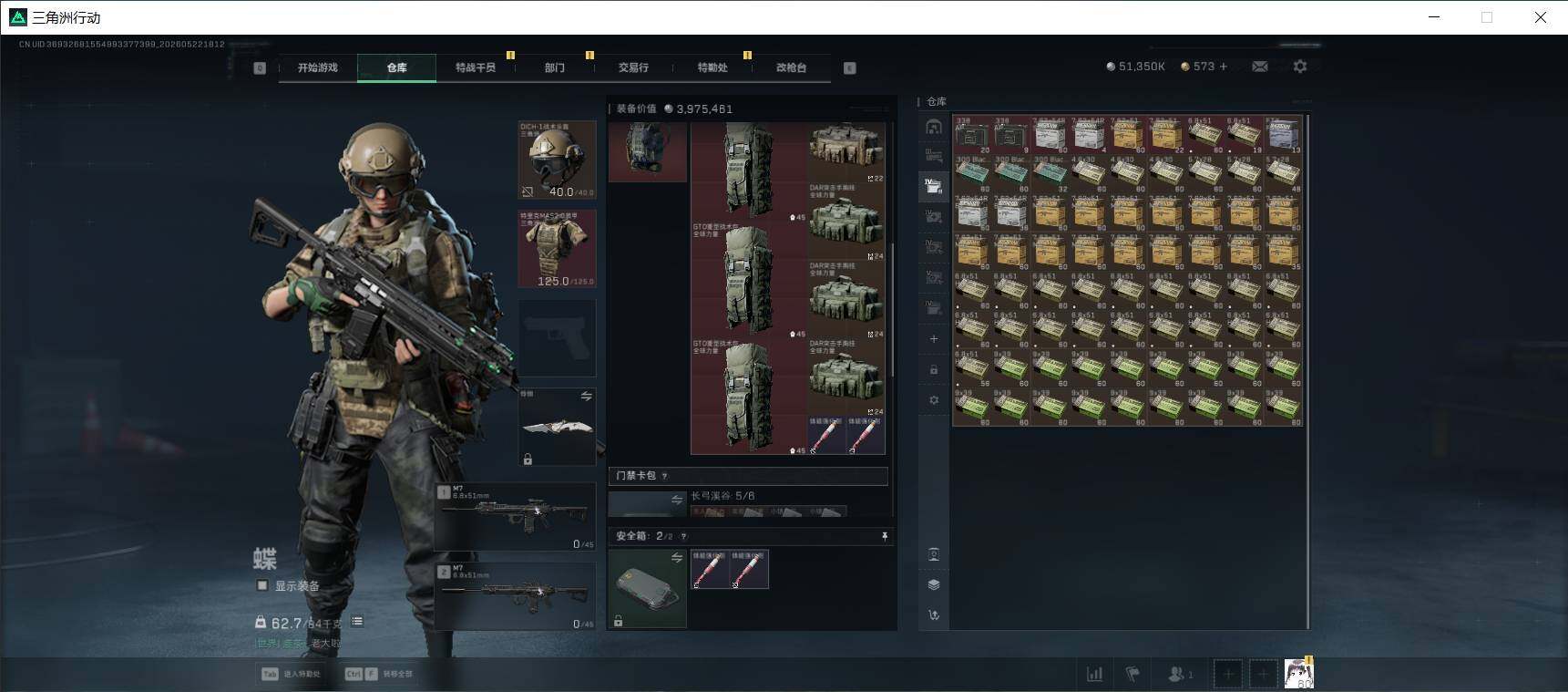Select the body armor slot showing 125.0
1568x692 pixels.
(x=558, y=249)
